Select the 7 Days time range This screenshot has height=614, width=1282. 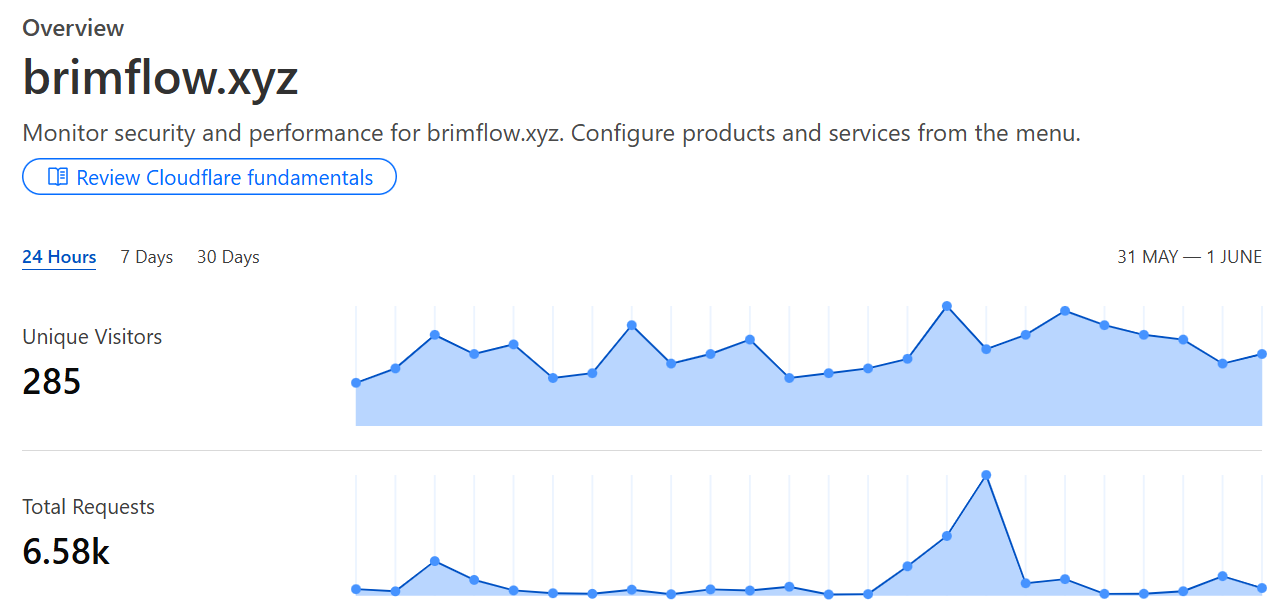147,257
